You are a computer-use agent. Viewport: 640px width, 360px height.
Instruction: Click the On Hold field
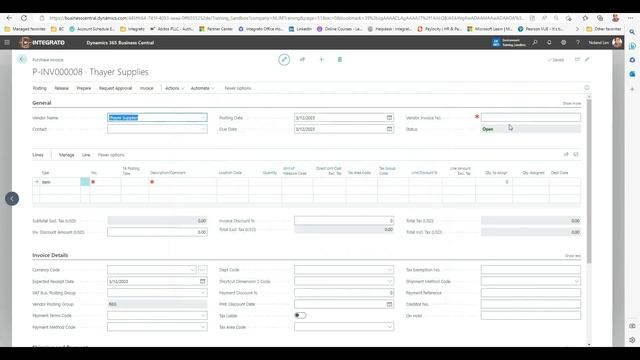pos(531,316)
